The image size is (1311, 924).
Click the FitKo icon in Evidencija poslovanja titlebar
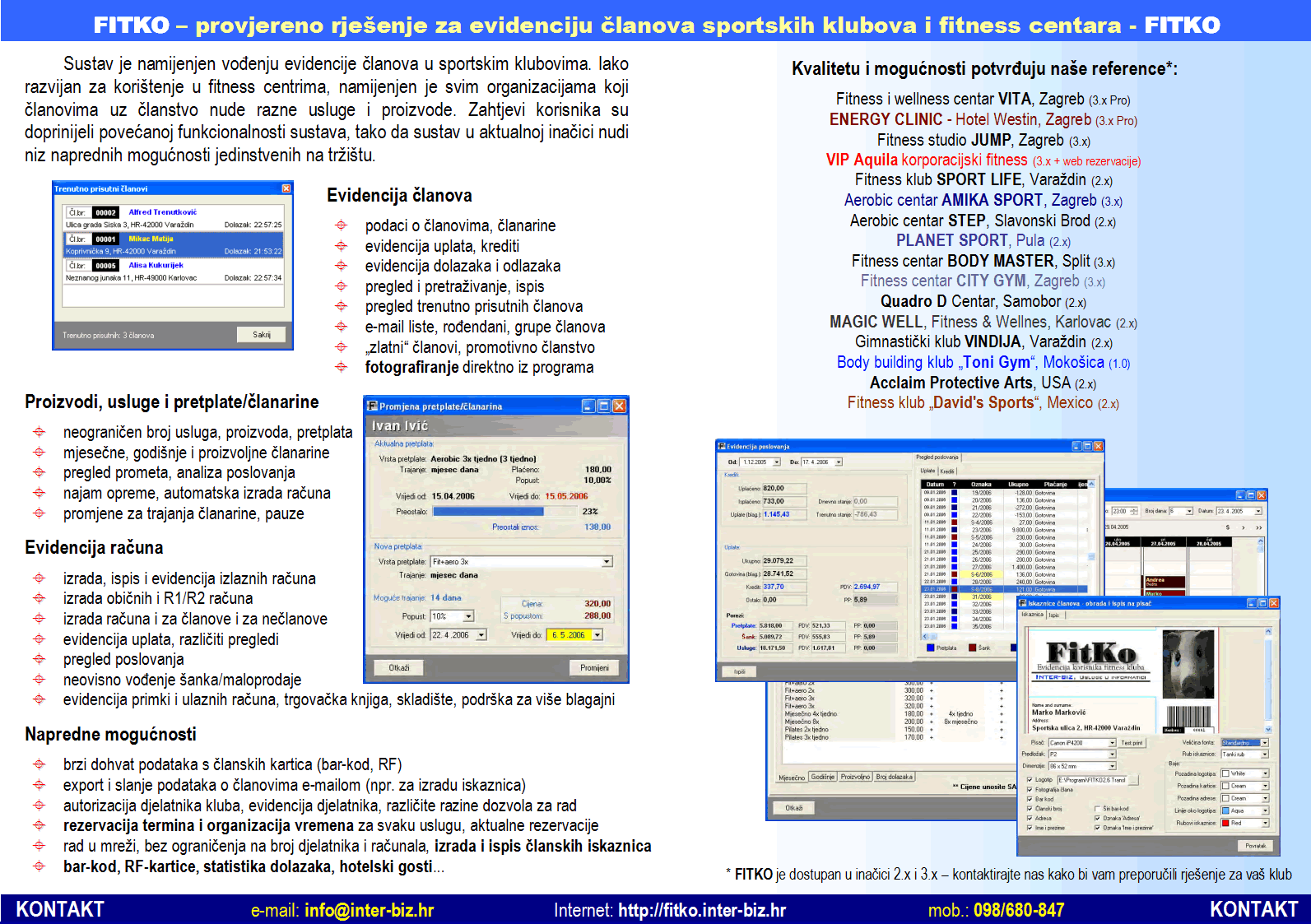point(722,447)
